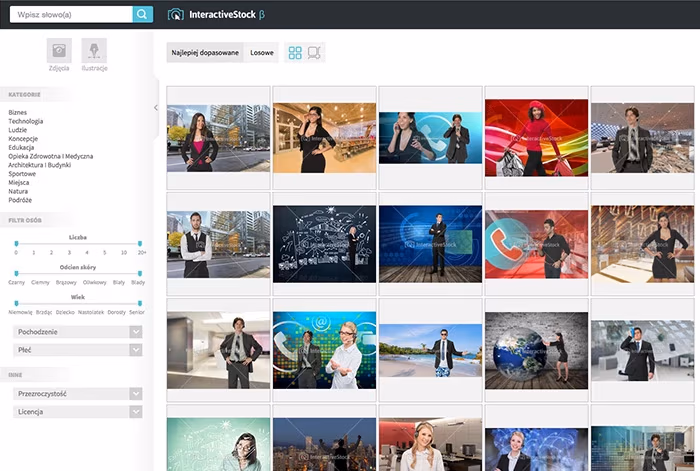
Task: Open the Pochodzenie dropdown
Action: [x=78, y=332]
